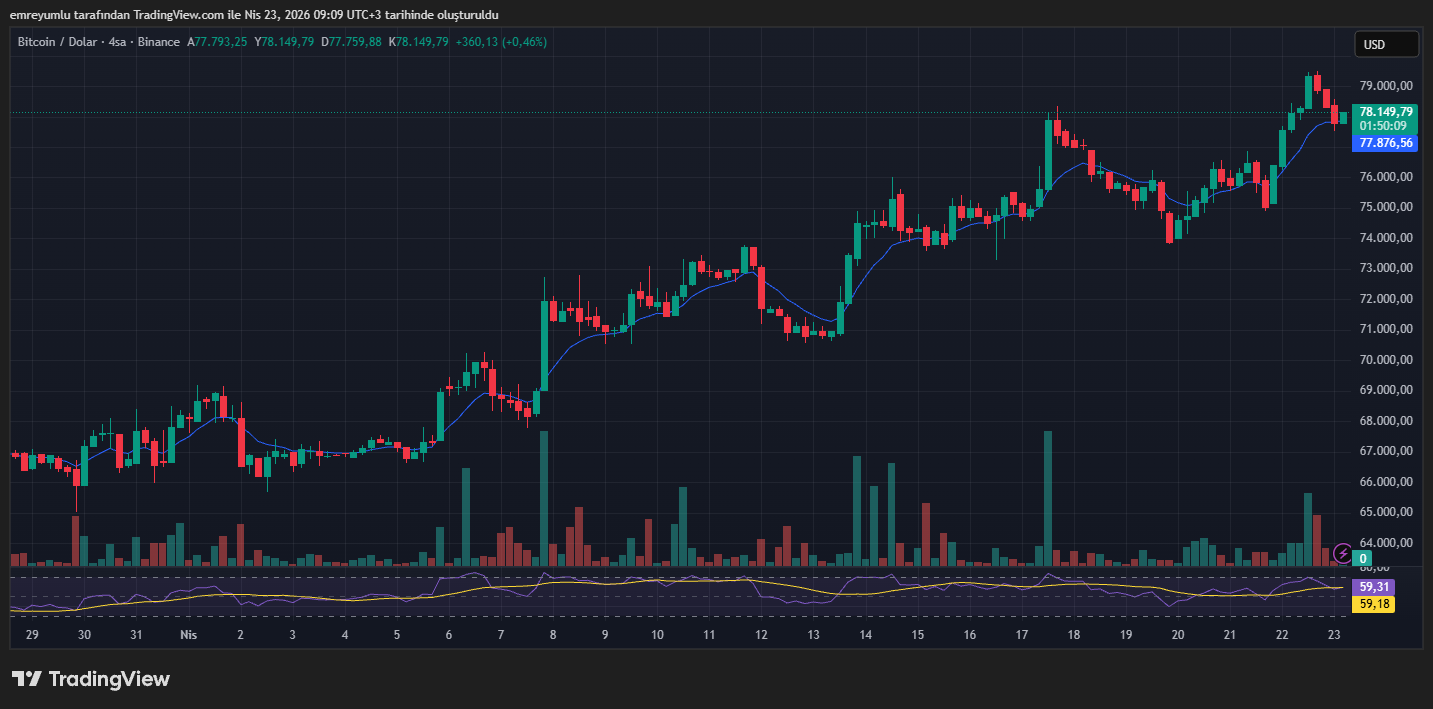The width and height of the screenshot is (1433, 709).
Task: Select the purple RSI value 59,31 label
Action: (x=1371, y=587)
